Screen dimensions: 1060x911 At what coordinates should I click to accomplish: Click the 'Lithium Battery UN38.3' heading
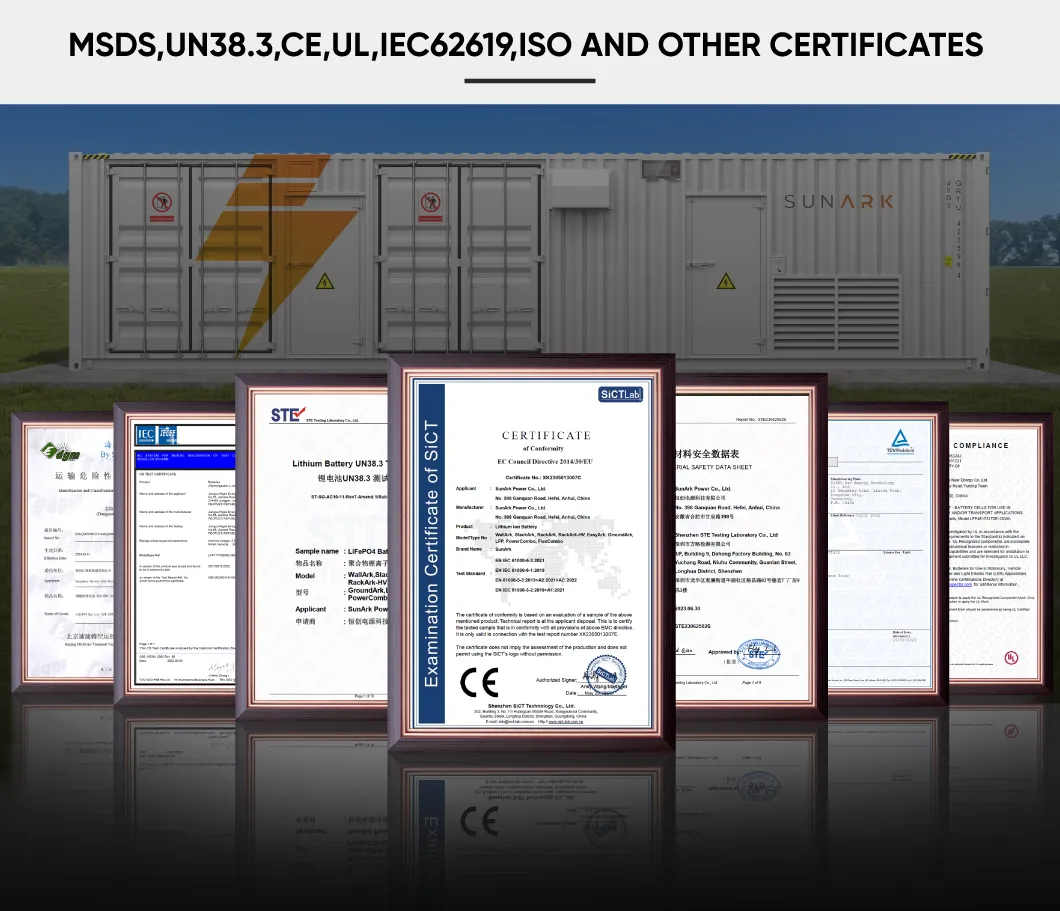click(338, 464)
